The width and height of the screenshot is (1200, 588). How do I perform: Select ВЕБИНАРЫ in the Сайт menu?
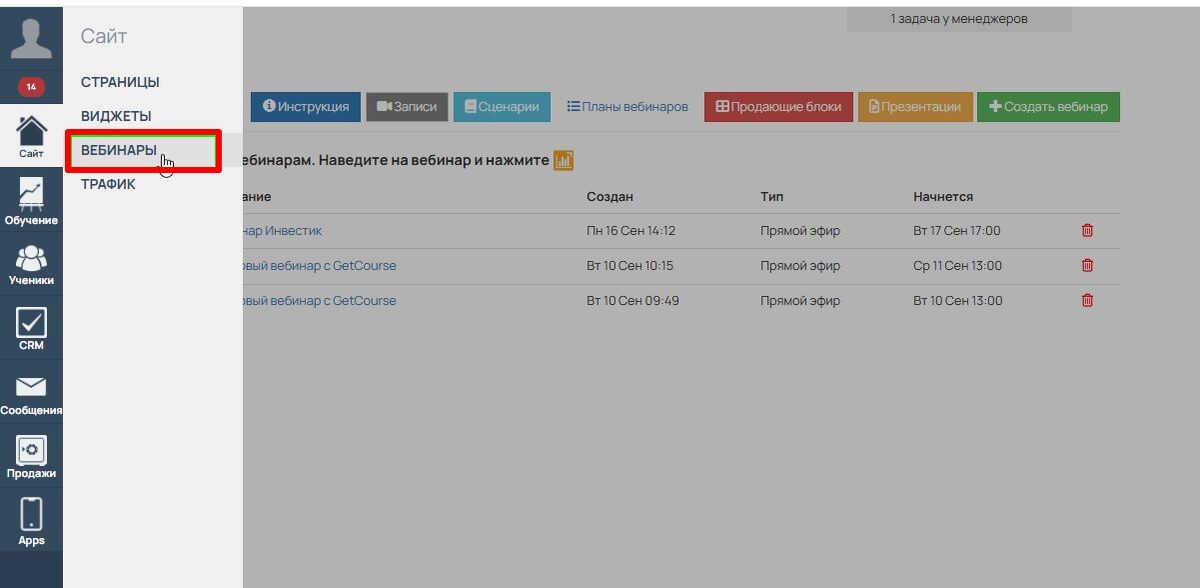[x=119, y=150]
